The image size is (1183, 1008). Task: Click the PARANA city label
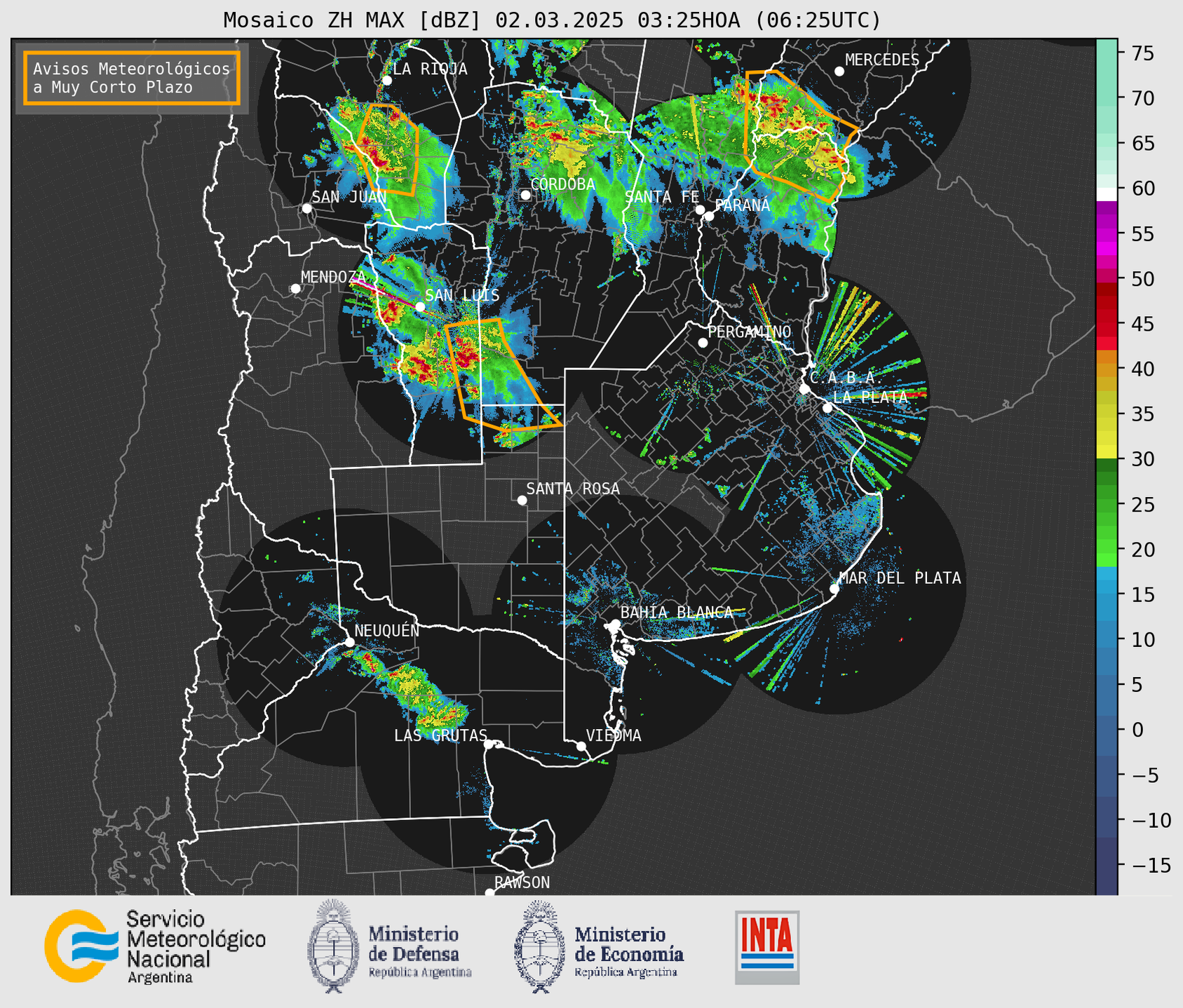(x=743, y=205)
